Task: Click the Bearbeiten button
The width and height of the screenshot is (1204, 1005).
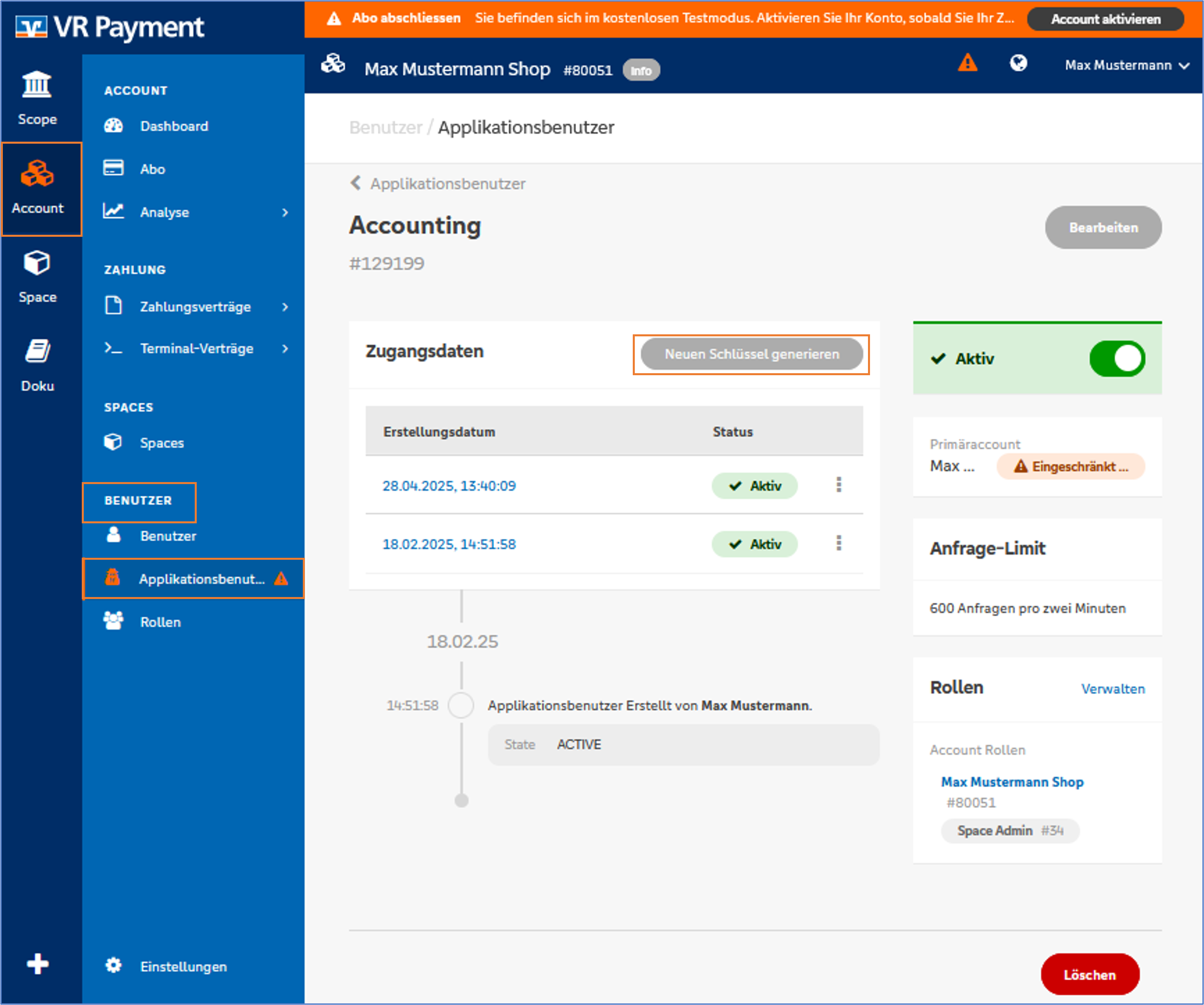Action: 1103,227
